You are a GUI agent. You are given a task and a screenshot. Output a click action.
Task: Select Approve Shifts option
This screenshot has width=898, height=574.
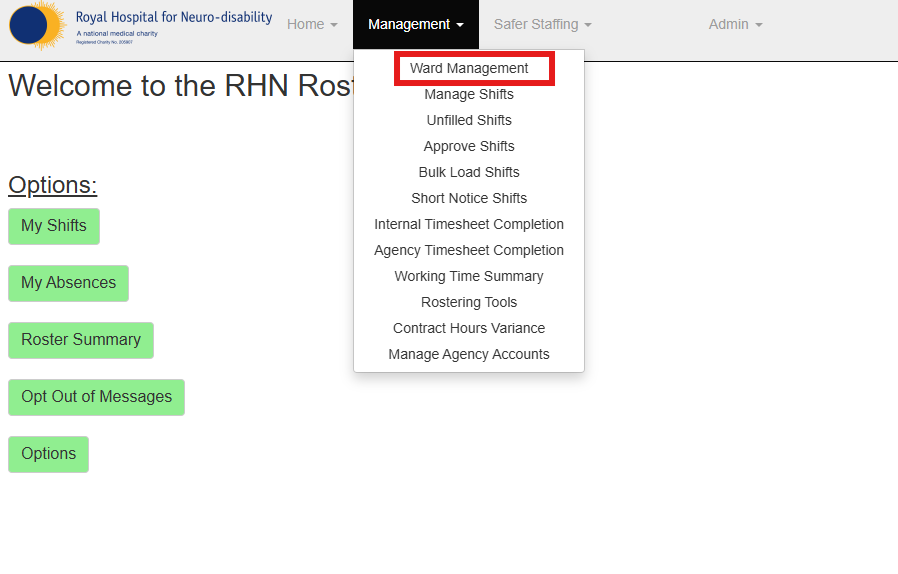[469, 146]
